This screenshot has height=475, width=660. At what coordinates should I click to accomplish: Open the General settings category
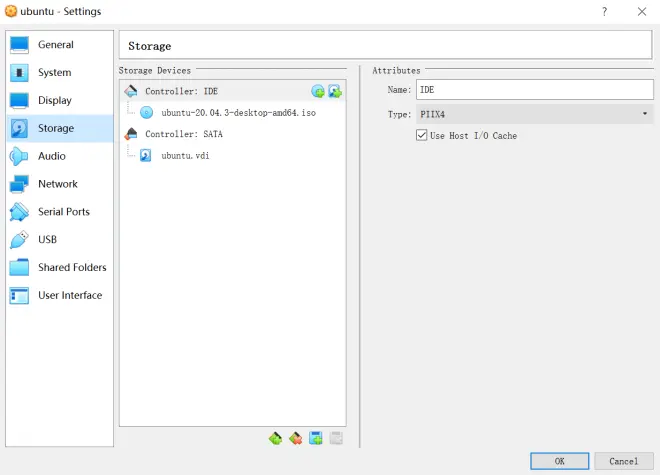[x=60, y=45]
